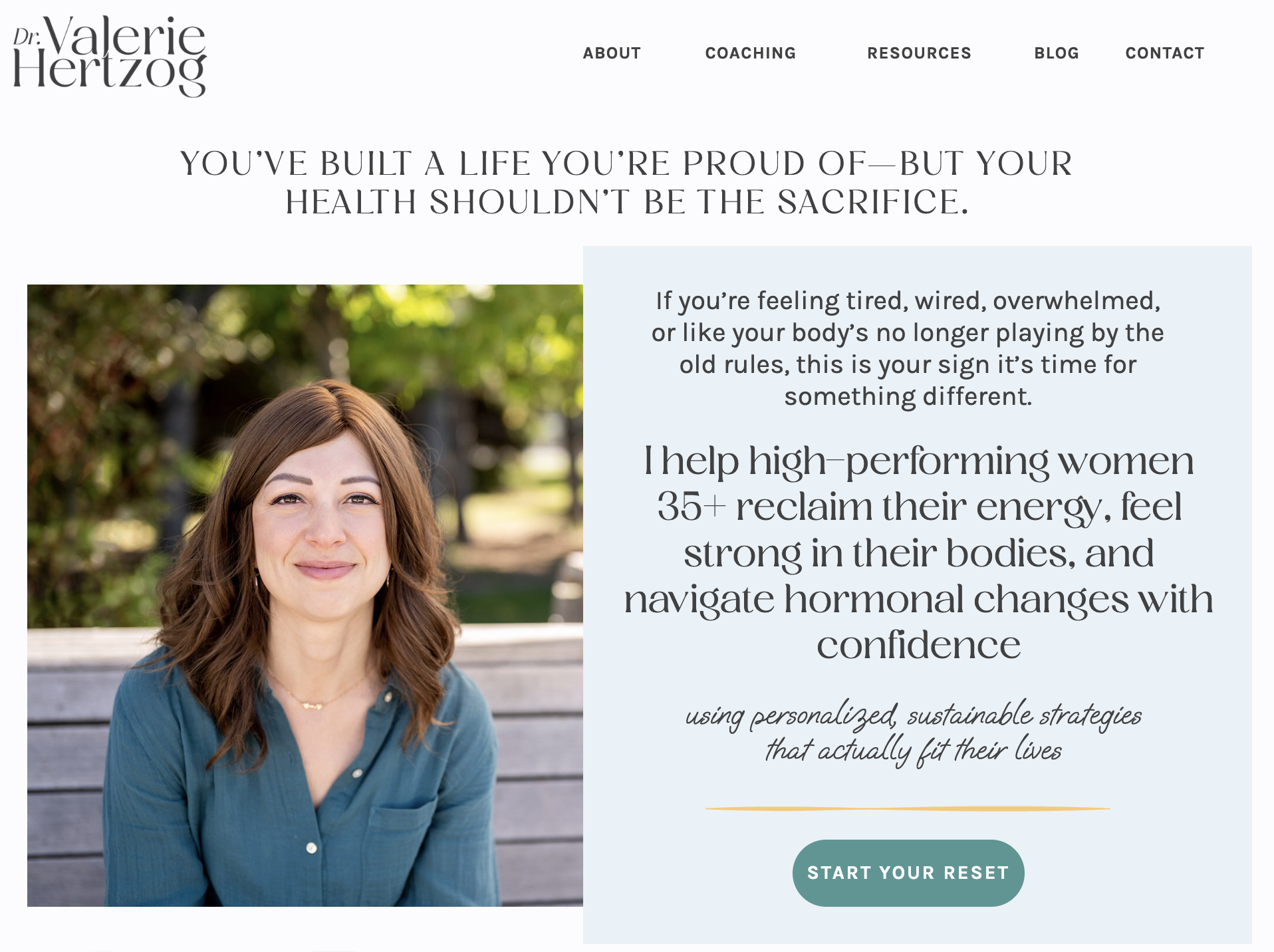Viewport: 1274px width, 952px height.
Task: Click the portrait photo of Valerie
Action: point(305,596)
